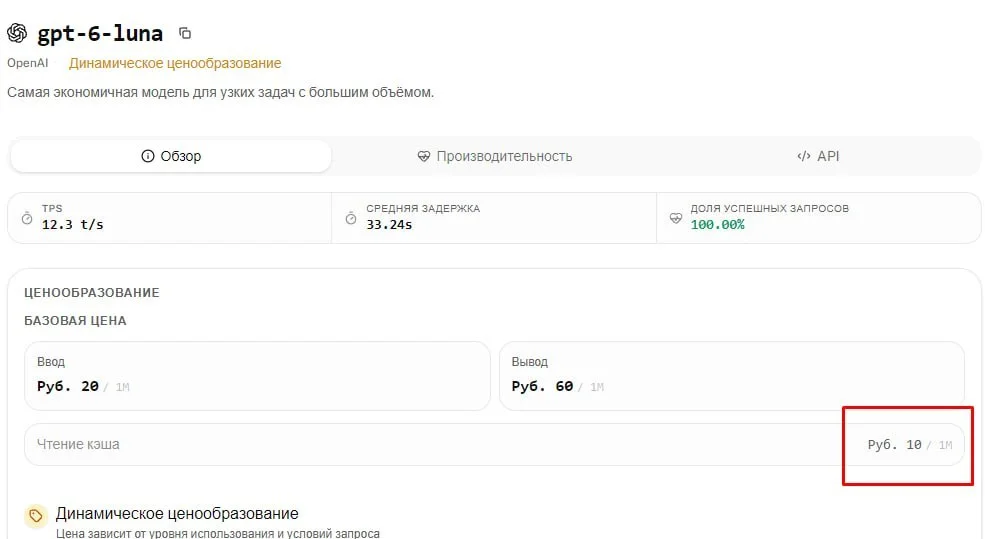
Task: Select the 12.3 t/s value
Action: 73,224
